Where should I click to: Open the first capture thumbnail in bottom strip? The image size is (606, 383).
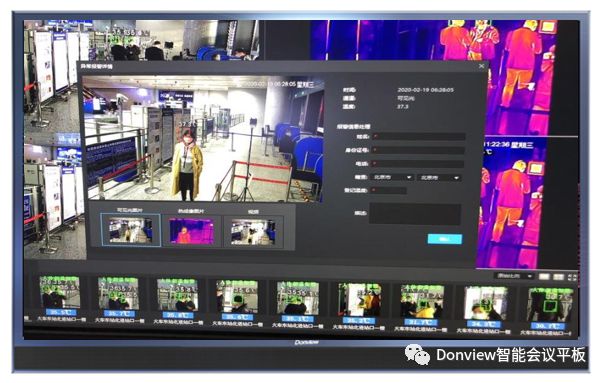60,292
